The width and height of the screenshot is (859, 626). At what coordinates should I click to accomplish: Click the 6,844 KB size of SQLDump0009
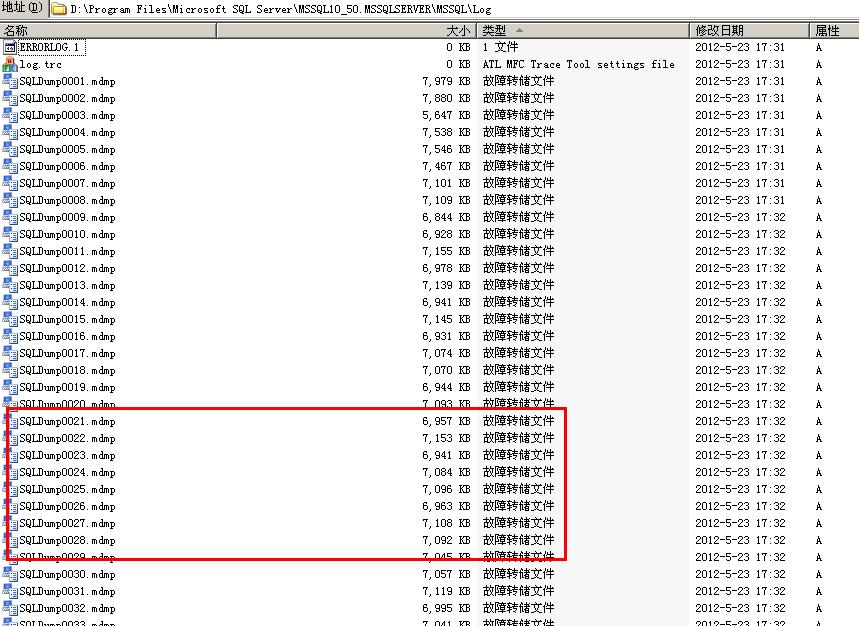pyautogui.click(x=446, y=217)
